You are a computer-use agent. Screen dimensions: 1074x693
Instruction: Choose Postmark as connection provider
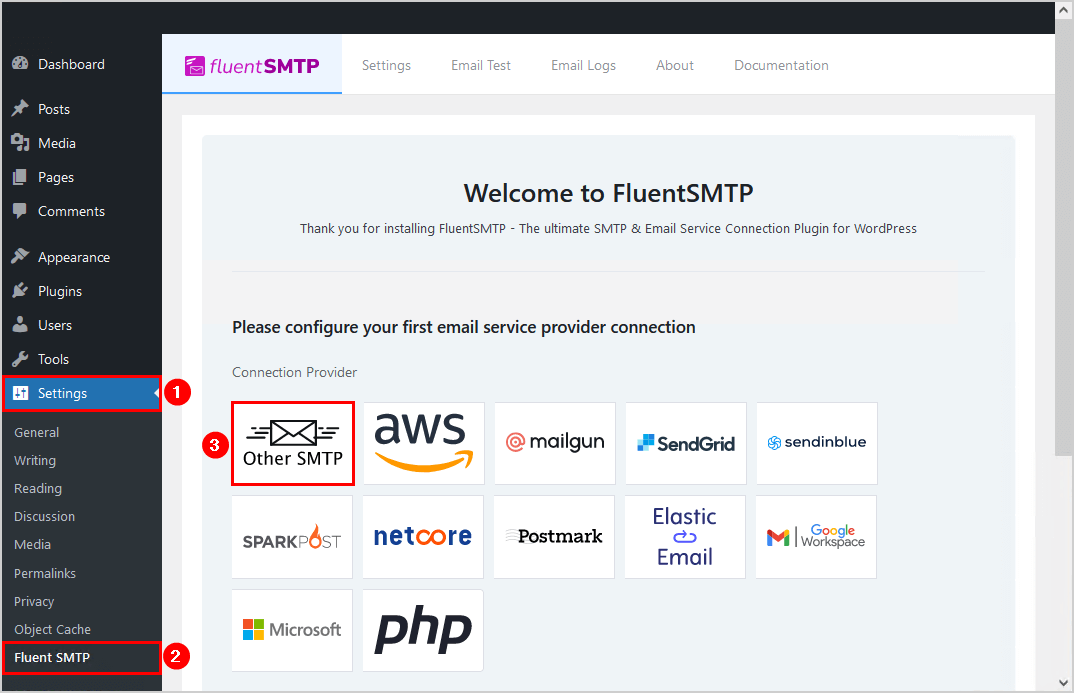click(554, 537)
